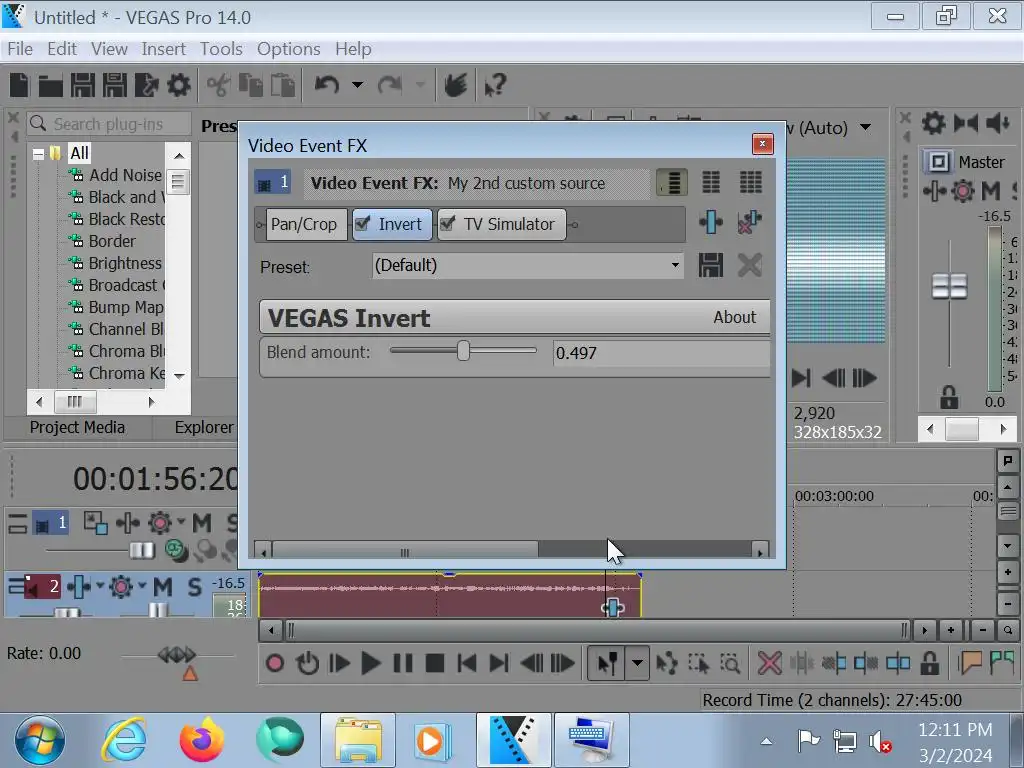Open the Insert menu
1024x768 pixels.
click(163, 49)
